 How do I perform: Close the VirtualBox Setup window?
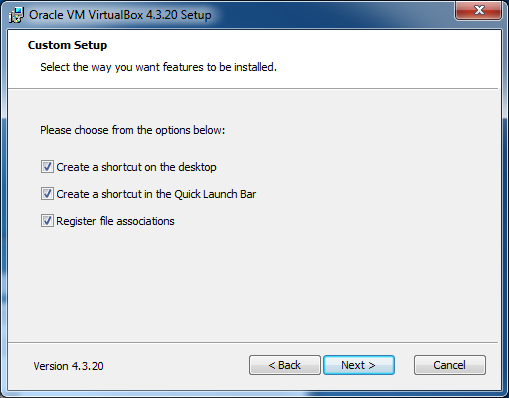point(479,10)
